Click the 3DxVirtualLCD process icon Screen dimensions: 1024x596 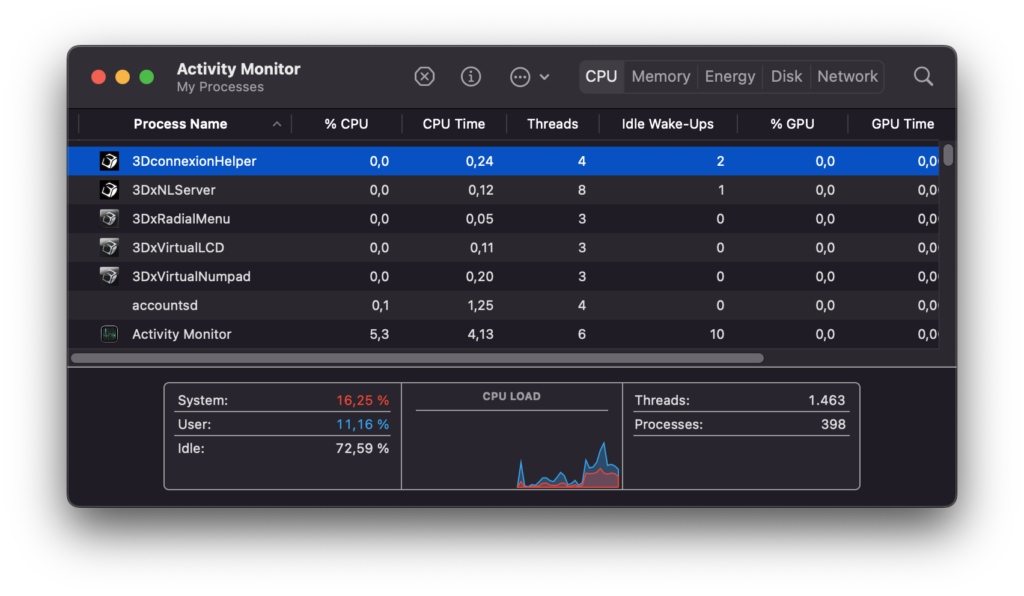pyautogui.click(x=109, y=247)
